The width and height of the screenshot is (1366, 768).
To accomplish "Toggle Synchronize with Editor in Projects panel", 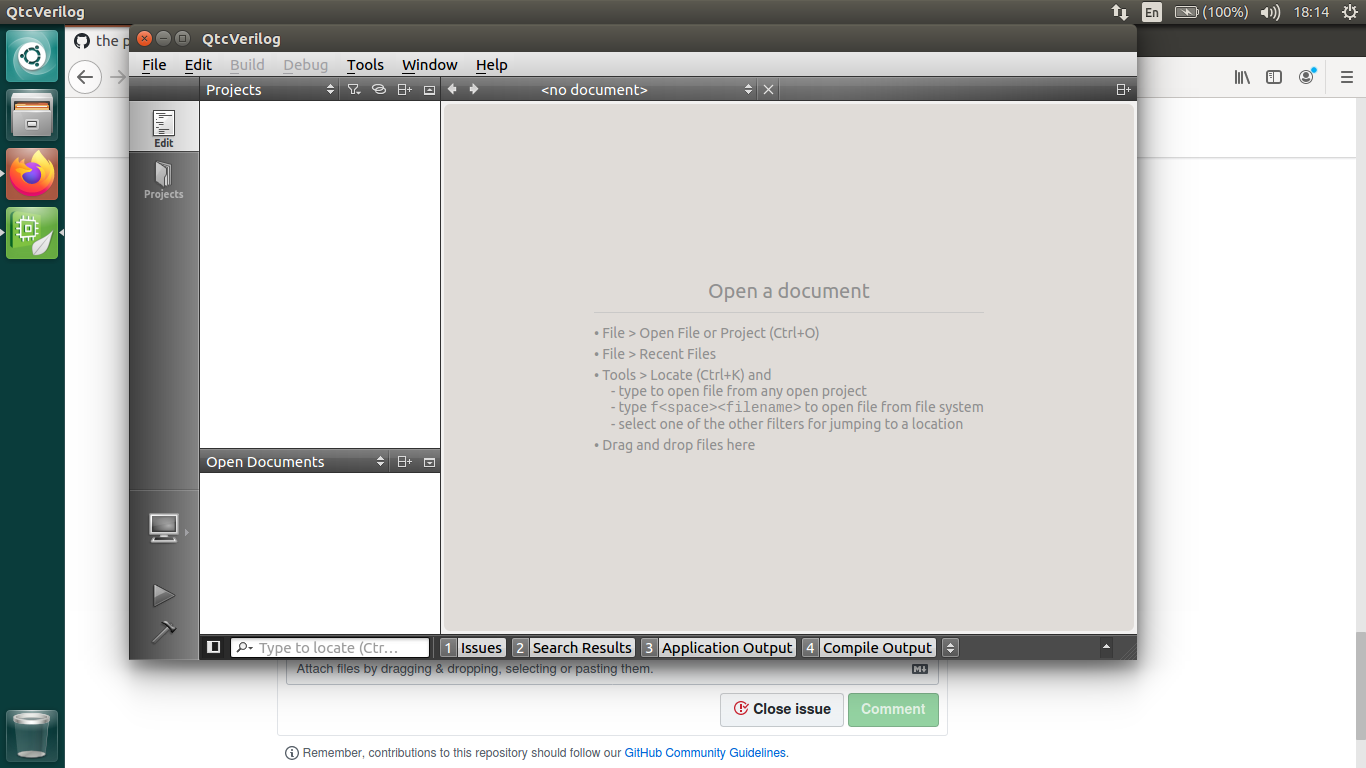I will pos(379,89).
